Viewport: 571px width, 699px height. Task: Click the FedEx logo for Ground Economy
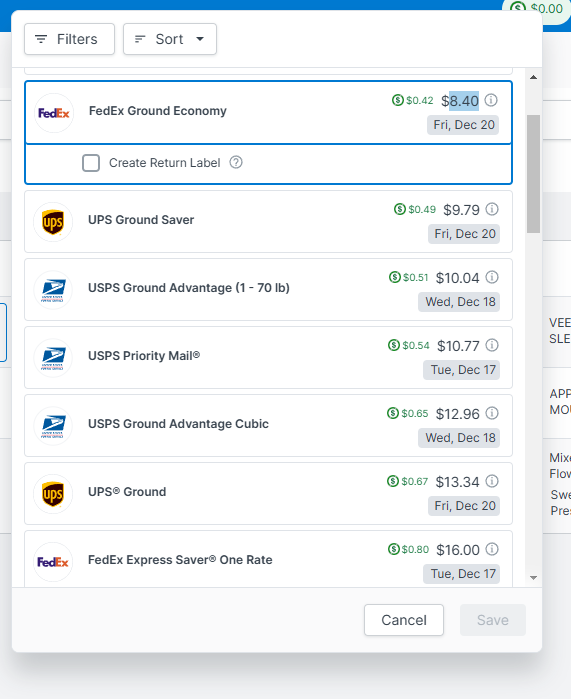click(x=54, y=113)
